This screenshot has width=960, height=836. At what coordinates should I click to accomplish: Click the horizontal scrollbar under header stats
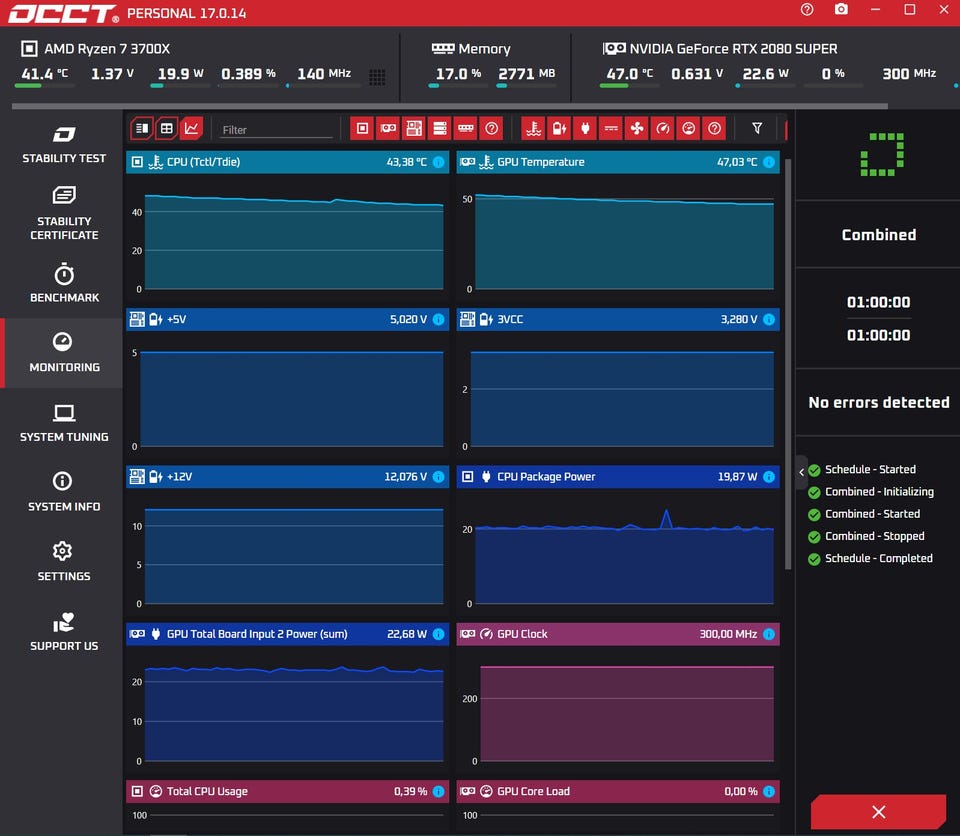point(450,106)
